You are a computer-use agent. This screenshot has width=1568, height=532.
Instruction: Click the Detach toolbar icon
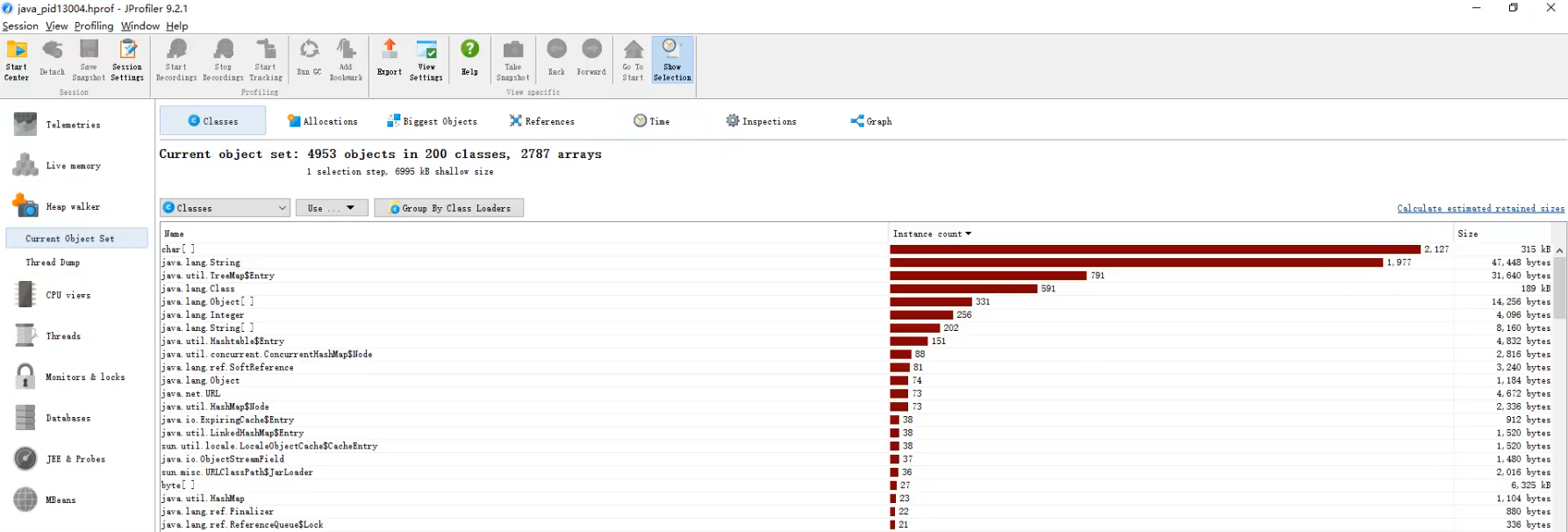53,60
